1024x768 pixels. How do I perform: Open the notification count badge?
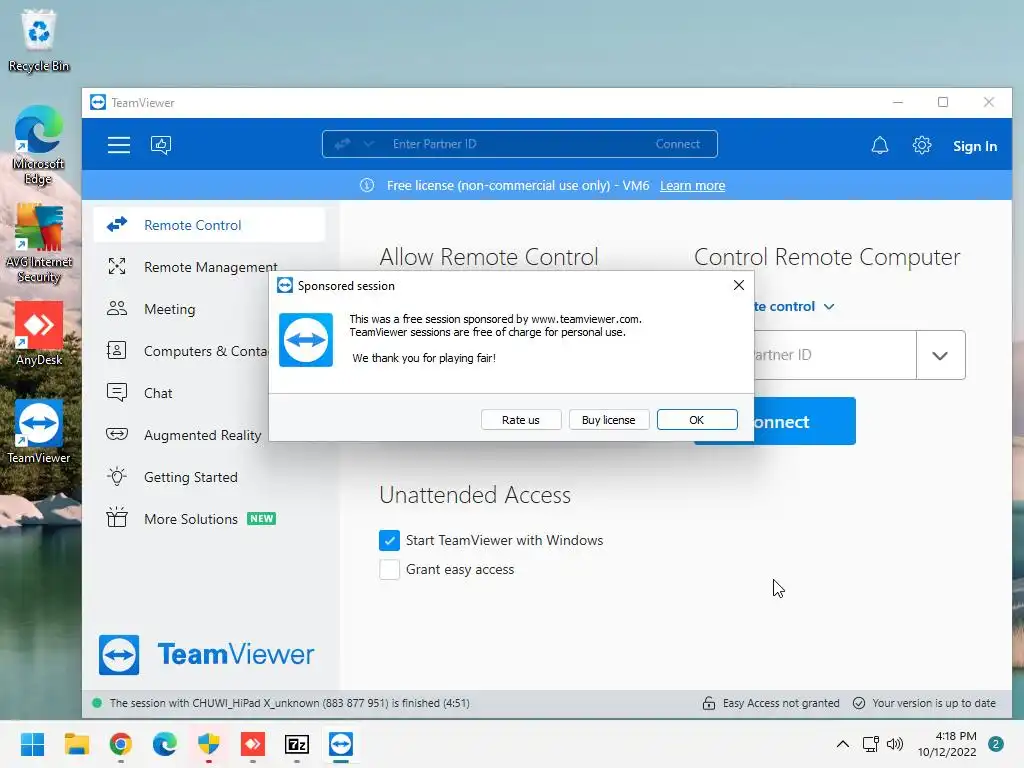(995, 744)
